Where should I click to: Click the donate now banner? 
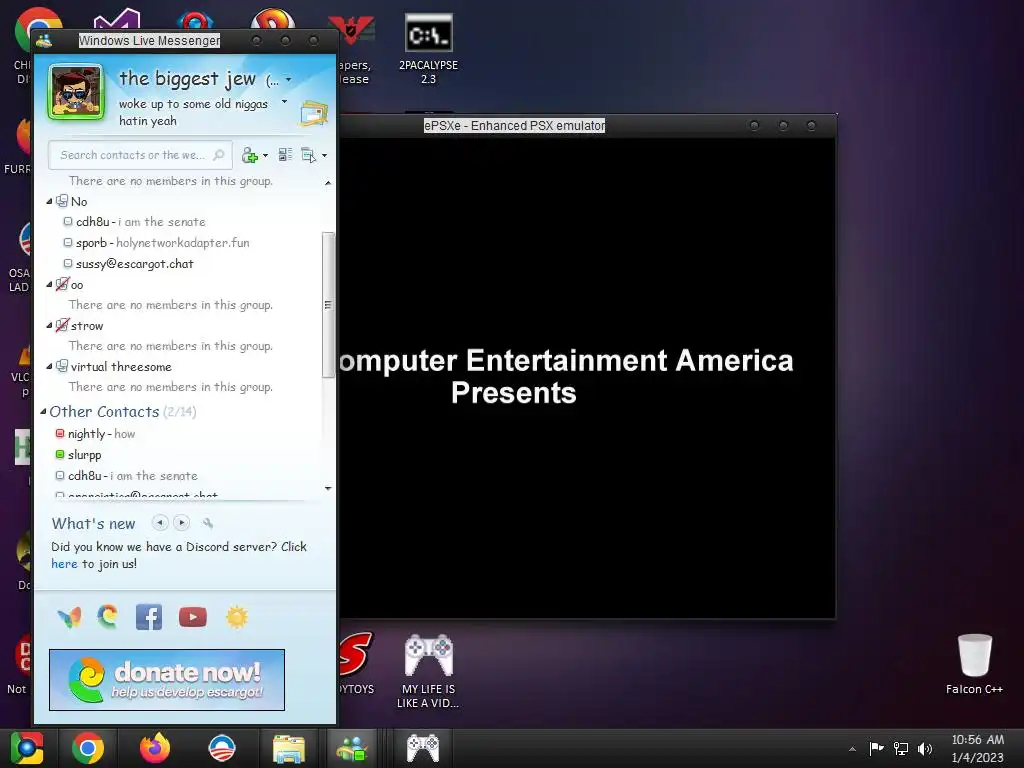pos(167,680)
